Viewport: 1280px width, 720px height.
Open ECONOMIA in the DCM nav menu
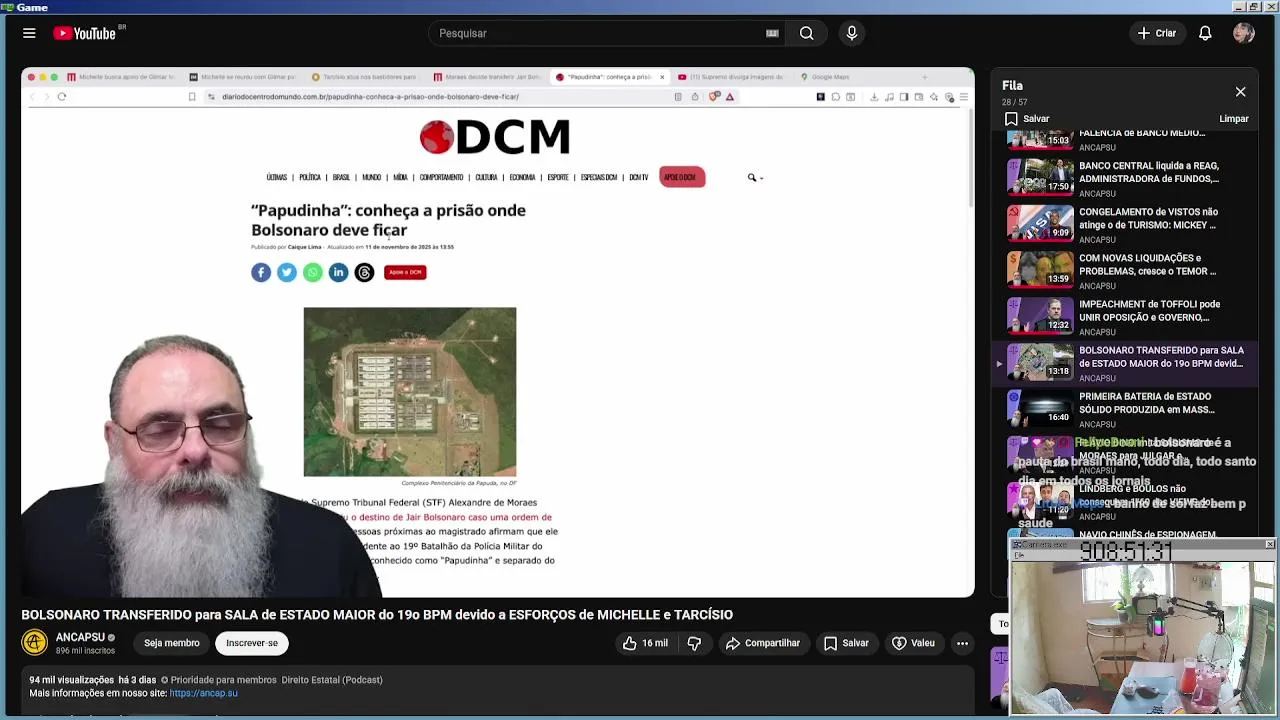pyautogui.click(x=522, y=178)
